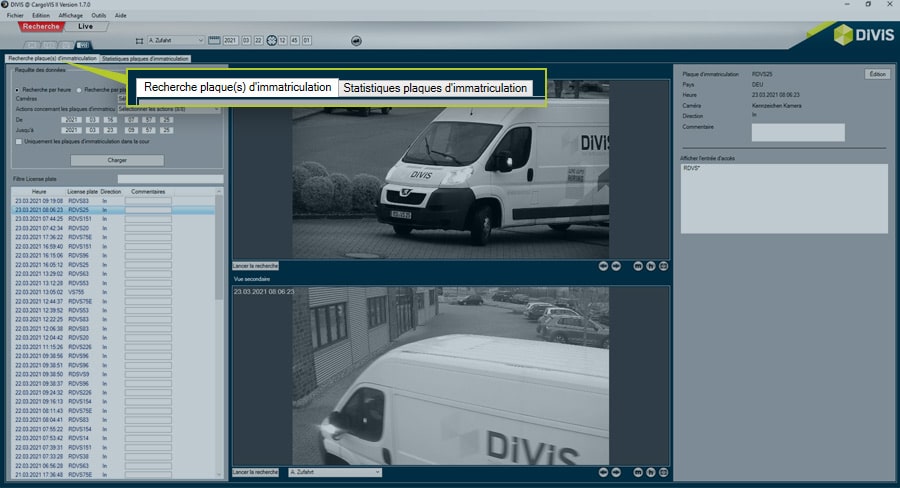This screenshot has width=900, height=488.
Task: Click the Charger button
Action: [x=117, y=160]
